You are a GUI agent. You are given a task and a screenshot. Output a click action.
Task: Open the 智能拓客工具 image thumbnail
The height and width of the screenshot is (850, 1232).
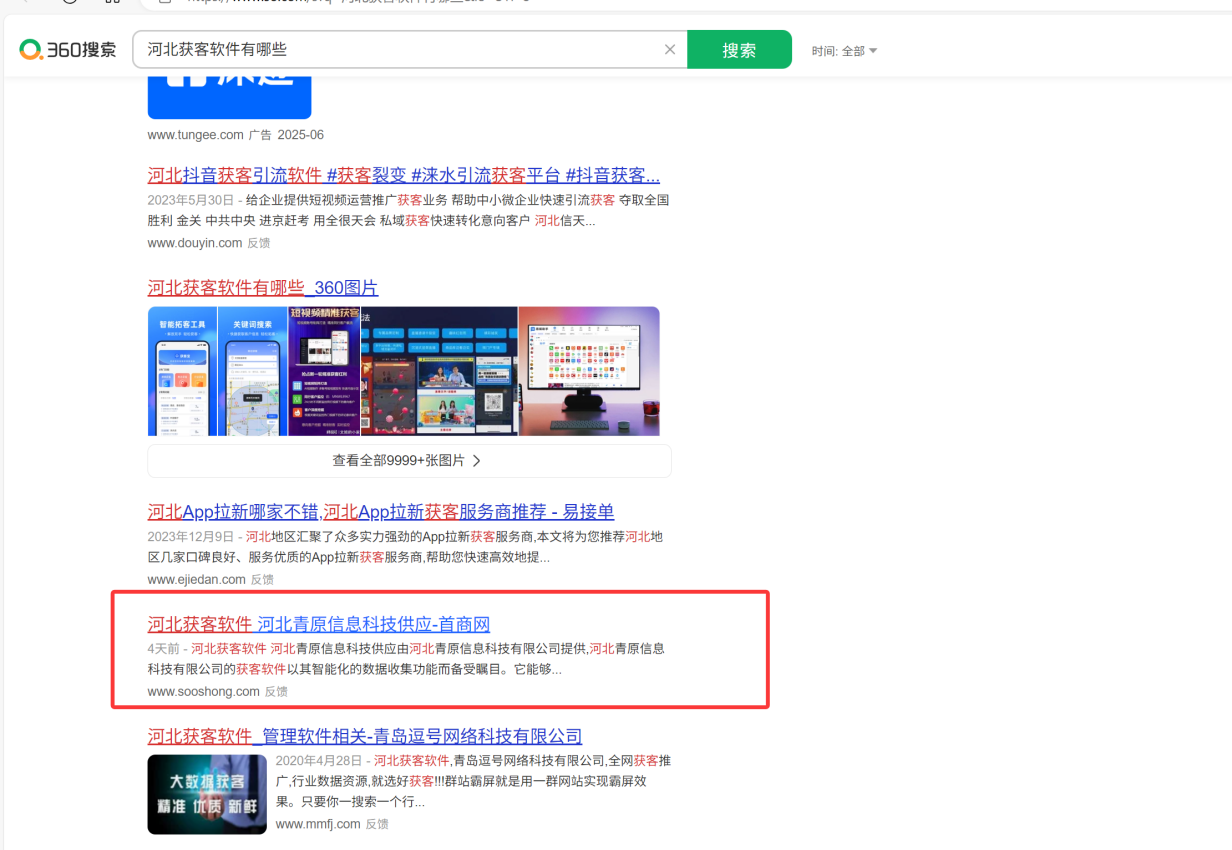[182, 371]
